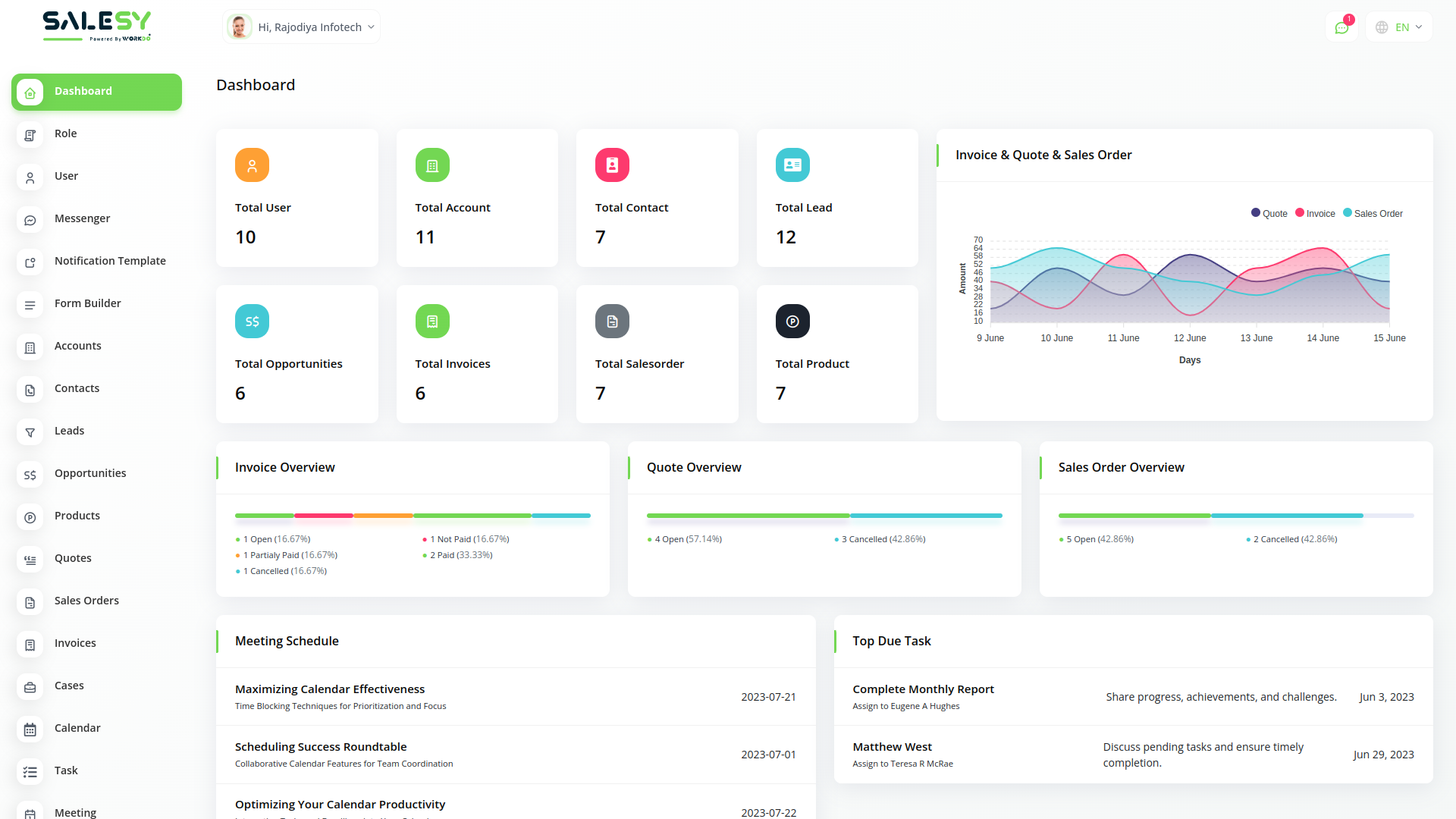Click the Invoice Overview progress bar
Image resolution: width=1456 pixels, height=819 pixels.
pos(413,516)
